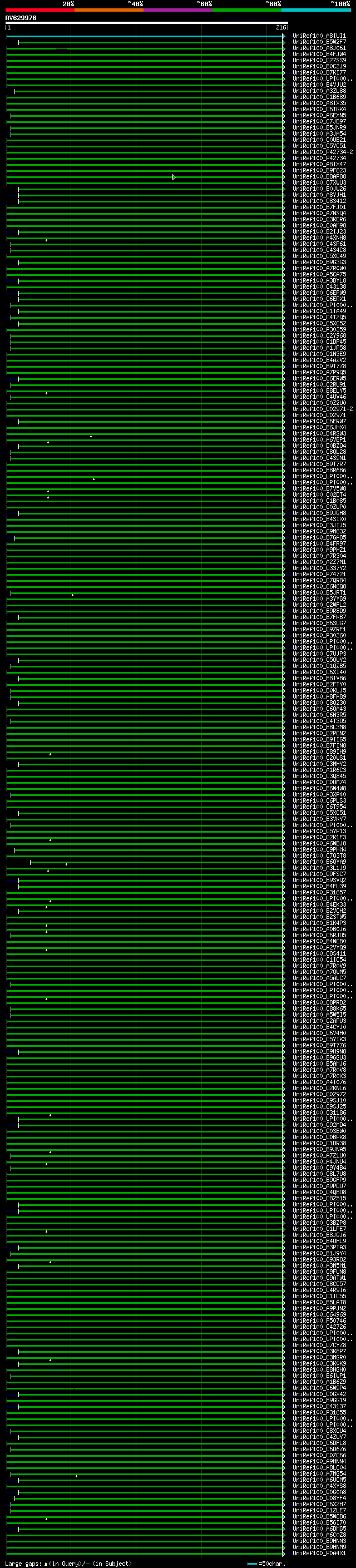356x1568 pixels.
Task: Open hit UniRef100_A8IUI1
Action: click(319, 36)
